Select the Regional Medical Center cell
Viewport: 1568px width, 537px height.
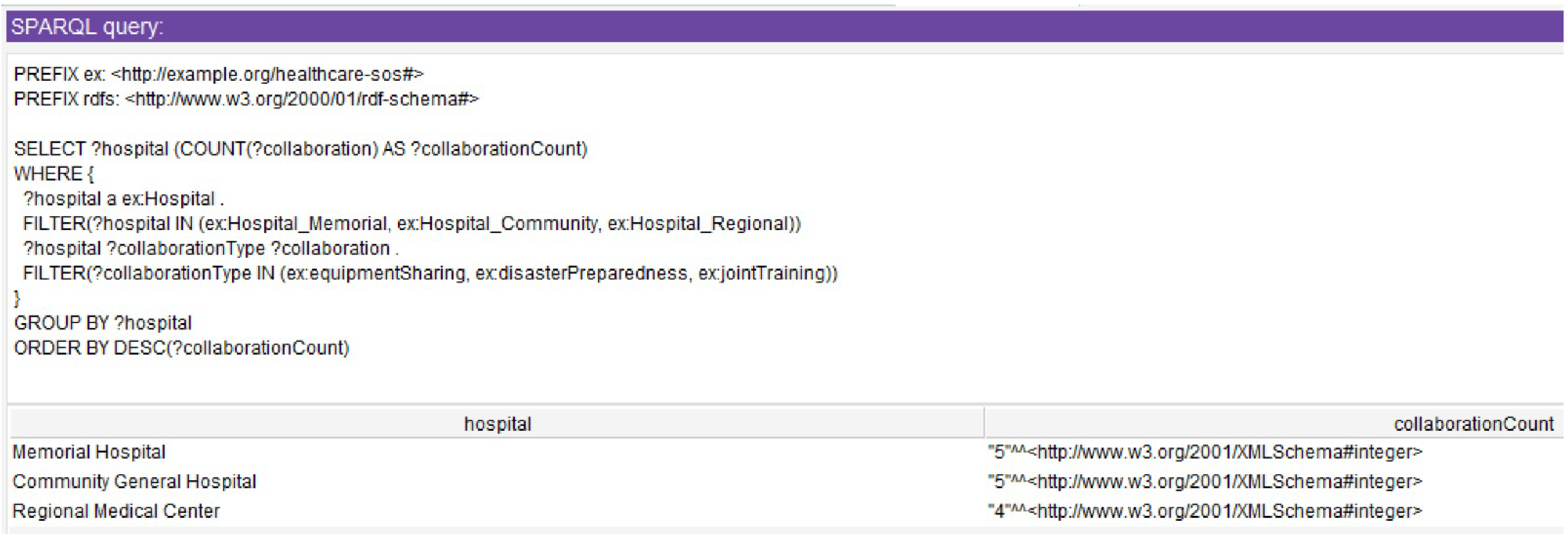coord(115,511)
